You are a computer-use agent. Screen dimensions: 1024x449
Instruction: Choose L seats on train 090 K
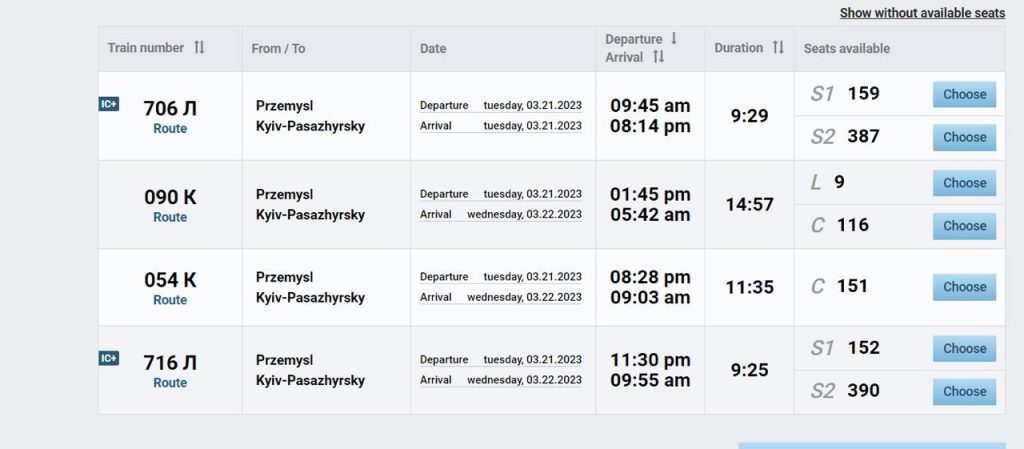[964, 183]
